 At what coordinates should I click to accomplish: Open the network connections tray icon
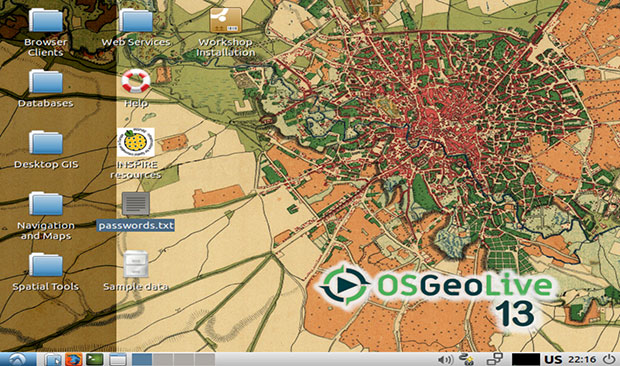pyautogui.click(x=494, y=359)
